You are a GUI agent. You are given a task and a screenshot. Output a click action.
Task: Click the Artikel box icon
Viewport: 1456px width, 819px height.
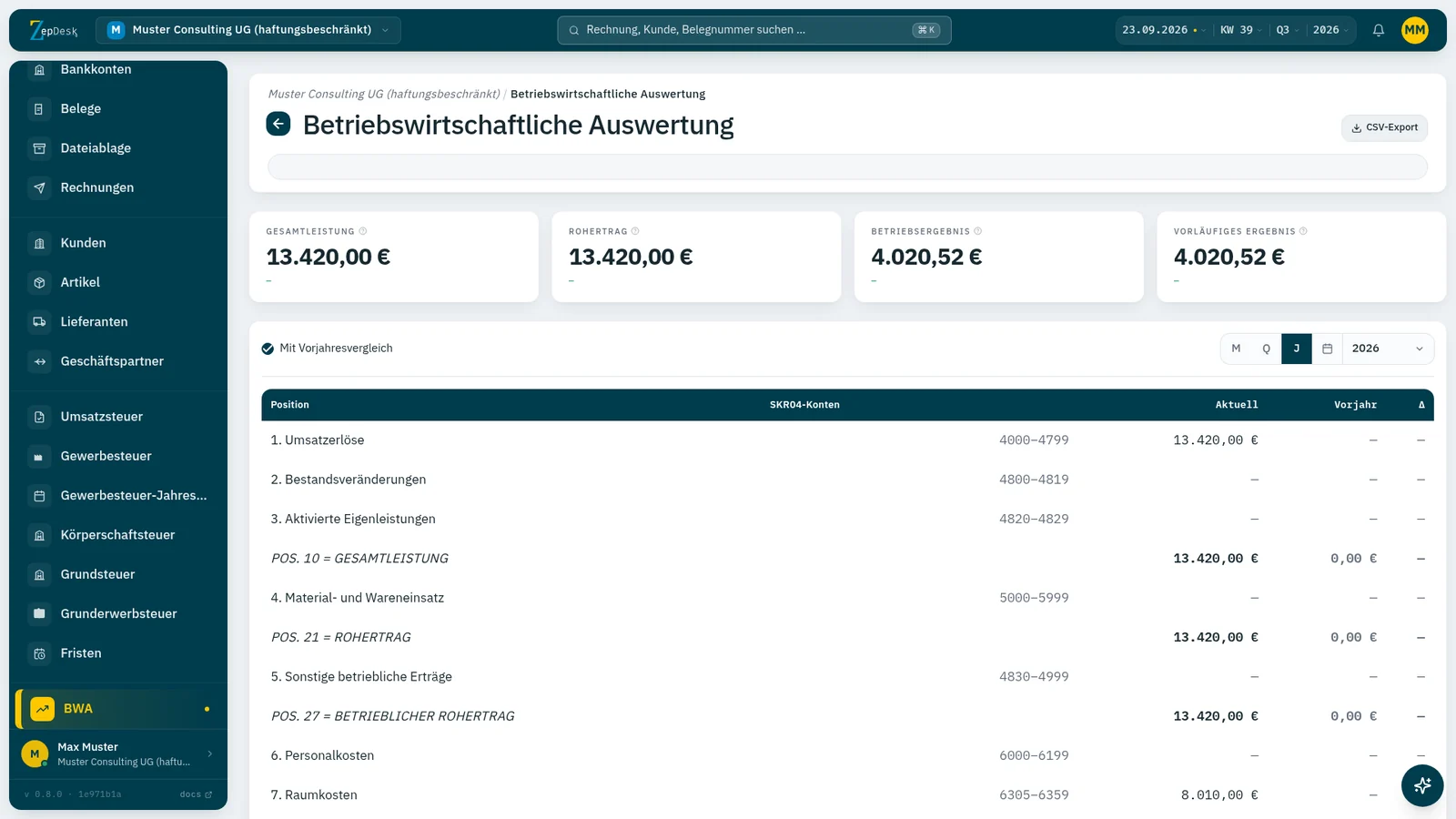click(x=39, y=283)
